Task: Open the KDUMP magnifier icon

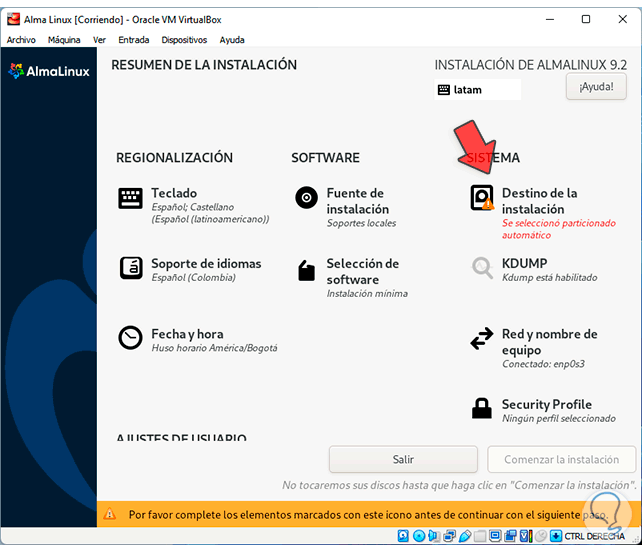Action: click(482, 268)
